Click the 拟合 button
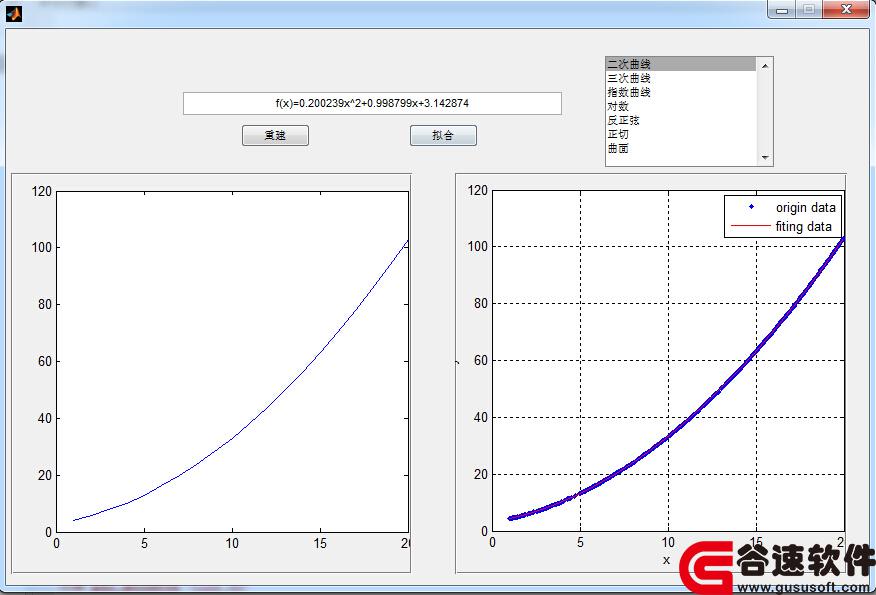The height and width of the screenshot is (595, 876). pyautogui.click(x=443, y=135)
